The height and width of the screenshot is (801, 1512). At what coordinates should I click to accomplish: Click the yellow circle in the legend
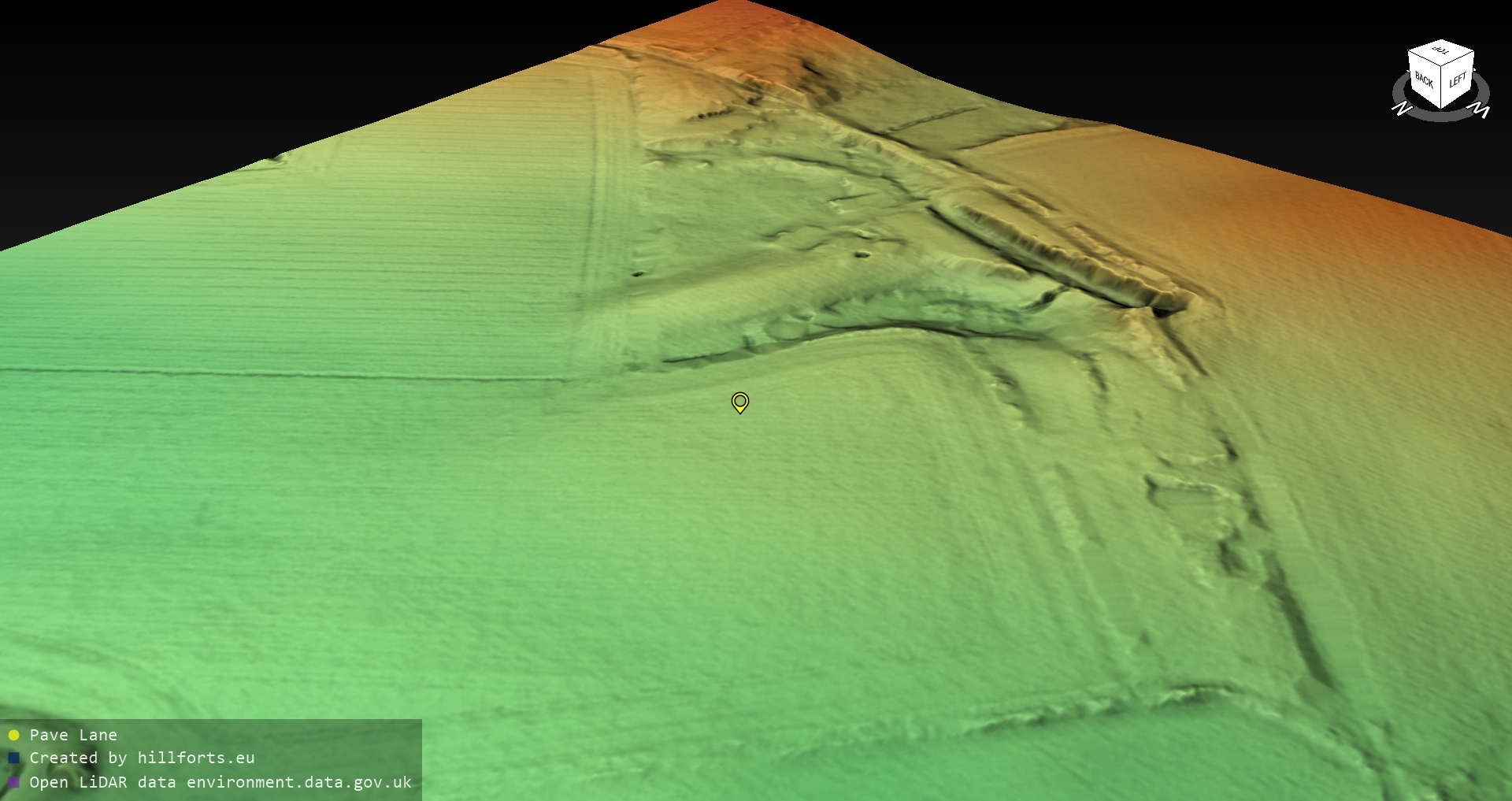click(13, 735)
